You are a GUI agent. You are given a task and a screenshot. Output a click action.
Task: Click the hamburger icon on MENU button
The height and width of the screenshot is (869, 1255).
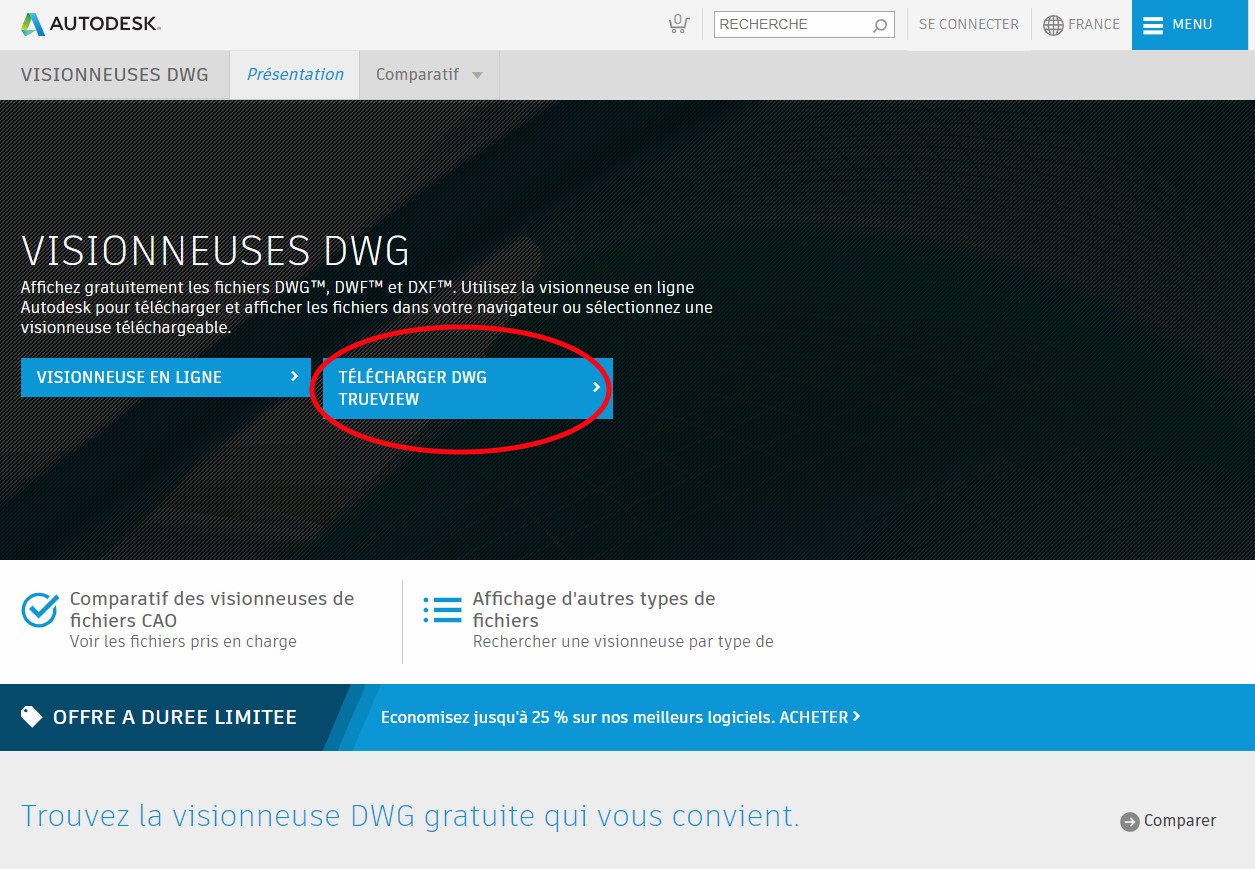pos(1153,25)
